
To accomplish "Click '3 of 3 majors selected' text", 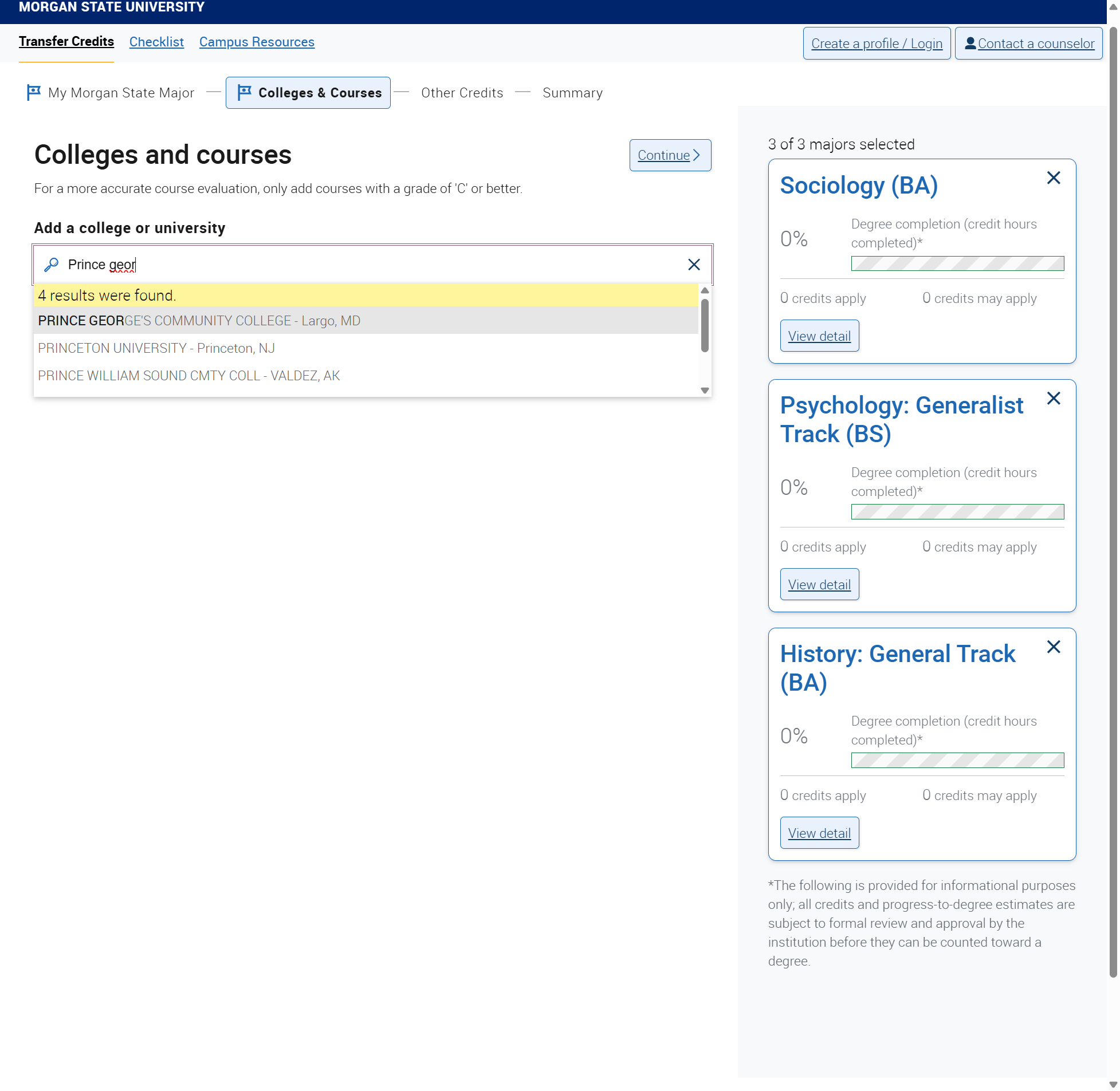I will click(x=841, y=144).
